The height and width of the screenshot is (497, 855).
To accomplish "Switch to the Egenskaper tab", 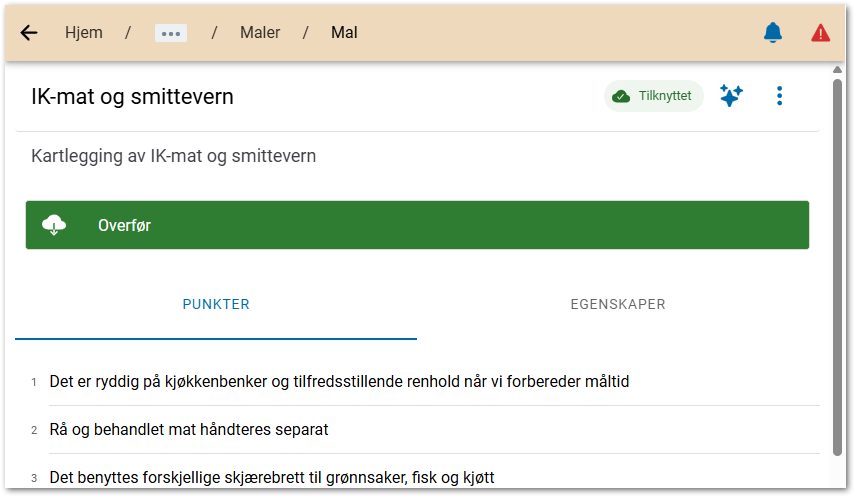I will (x=617, y=304).
